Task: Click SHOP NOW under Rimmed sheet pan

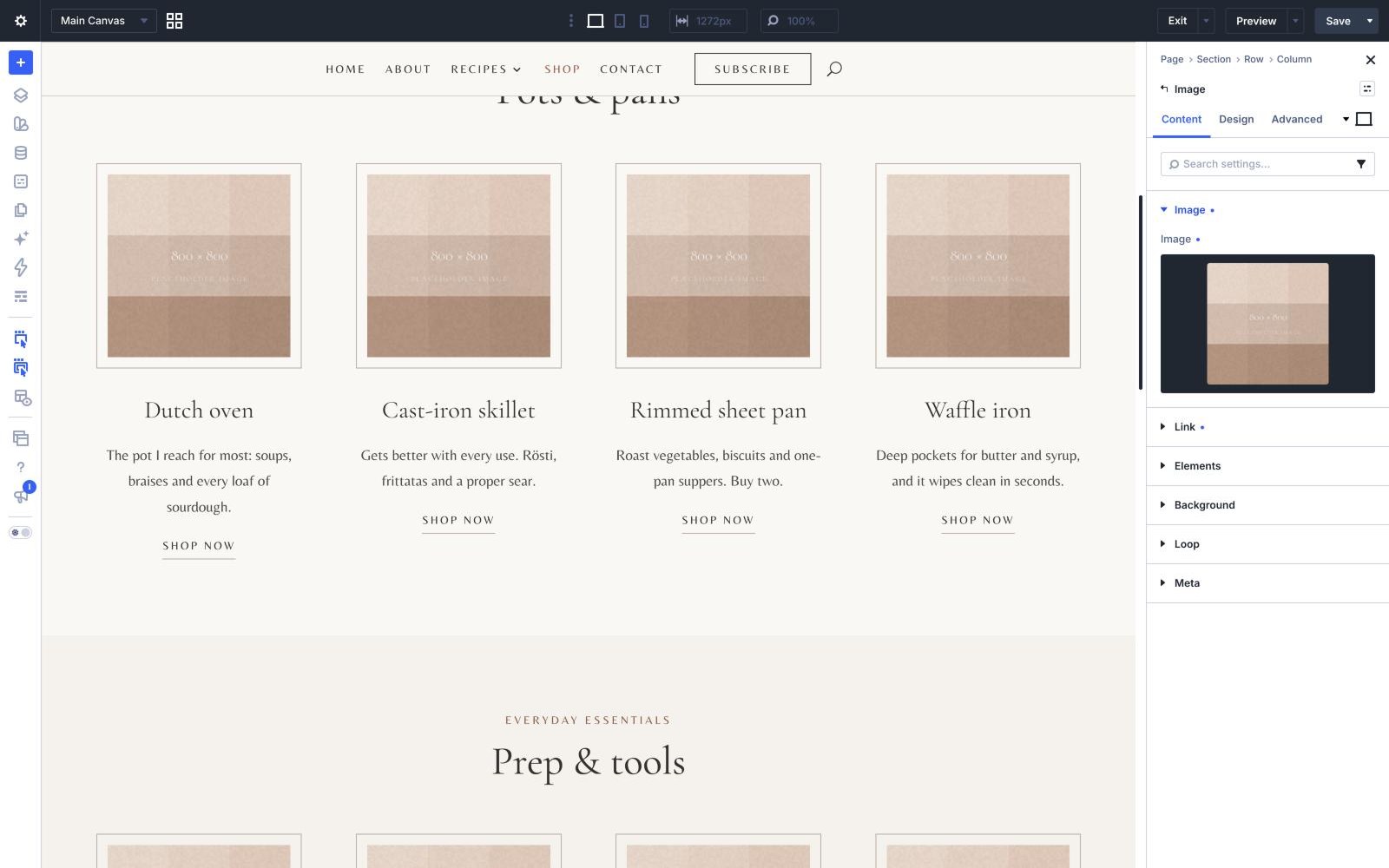Action: pyautogui.click(x=718, y=520)
